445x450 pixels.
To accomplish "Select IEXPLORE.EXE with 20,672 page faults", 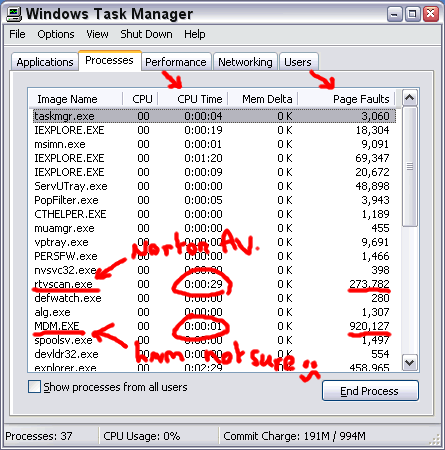I will coord(214,172).
